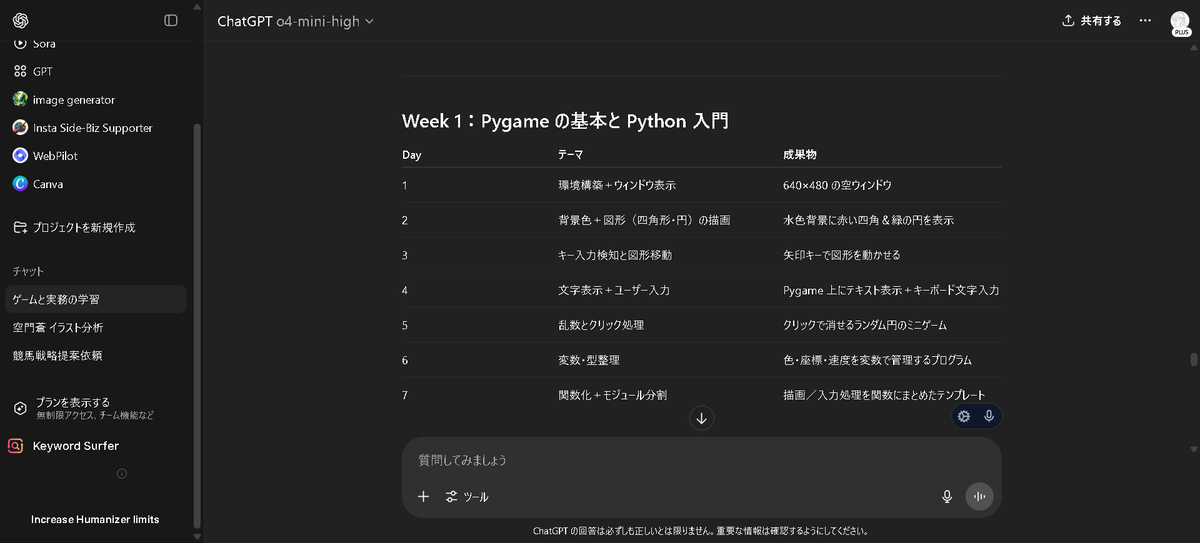
Task: Jump to the bottom with the down arrow
Action: [701, 418]
